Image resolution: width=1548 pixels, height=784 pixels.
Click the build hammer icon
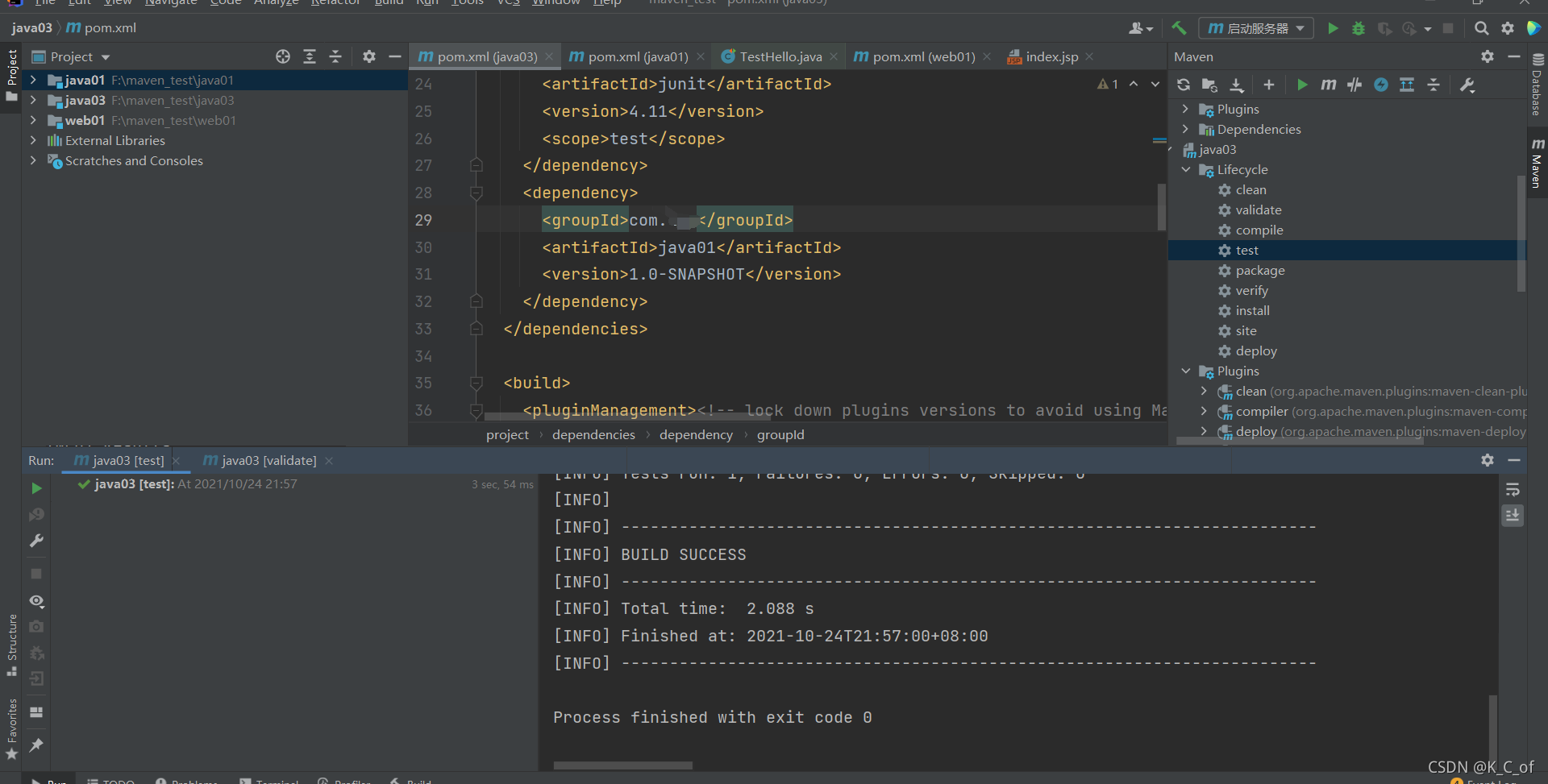pos(1179,28)
